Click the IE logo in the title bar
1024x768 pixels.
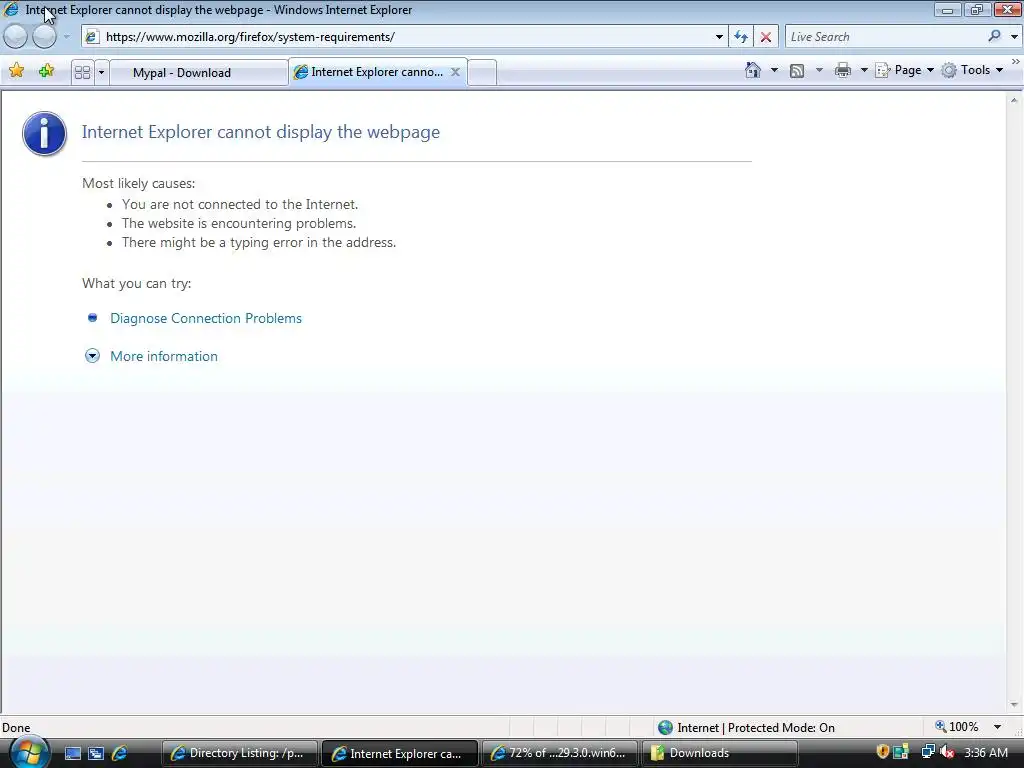11,10
